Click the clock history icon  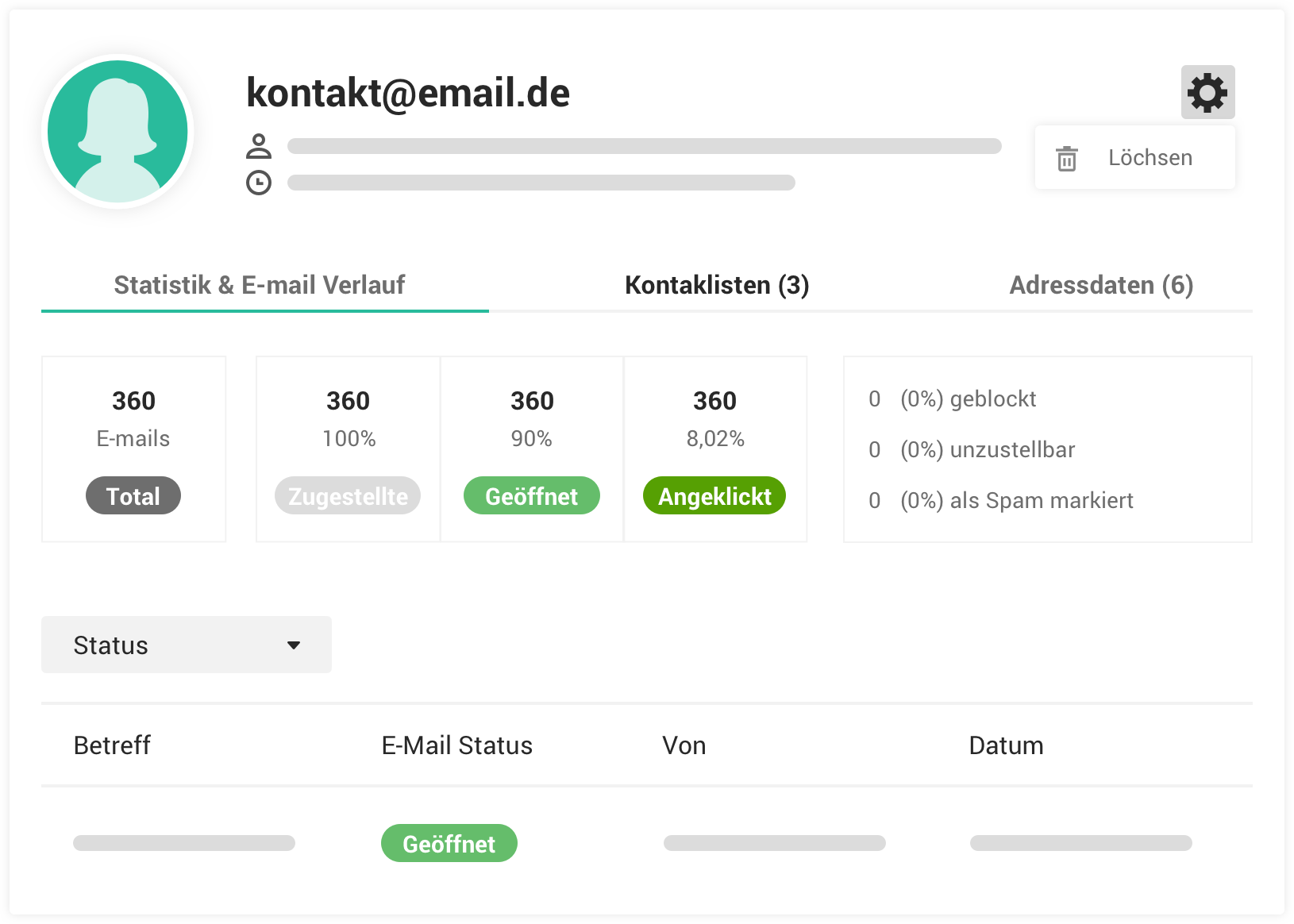pos(259,183)
